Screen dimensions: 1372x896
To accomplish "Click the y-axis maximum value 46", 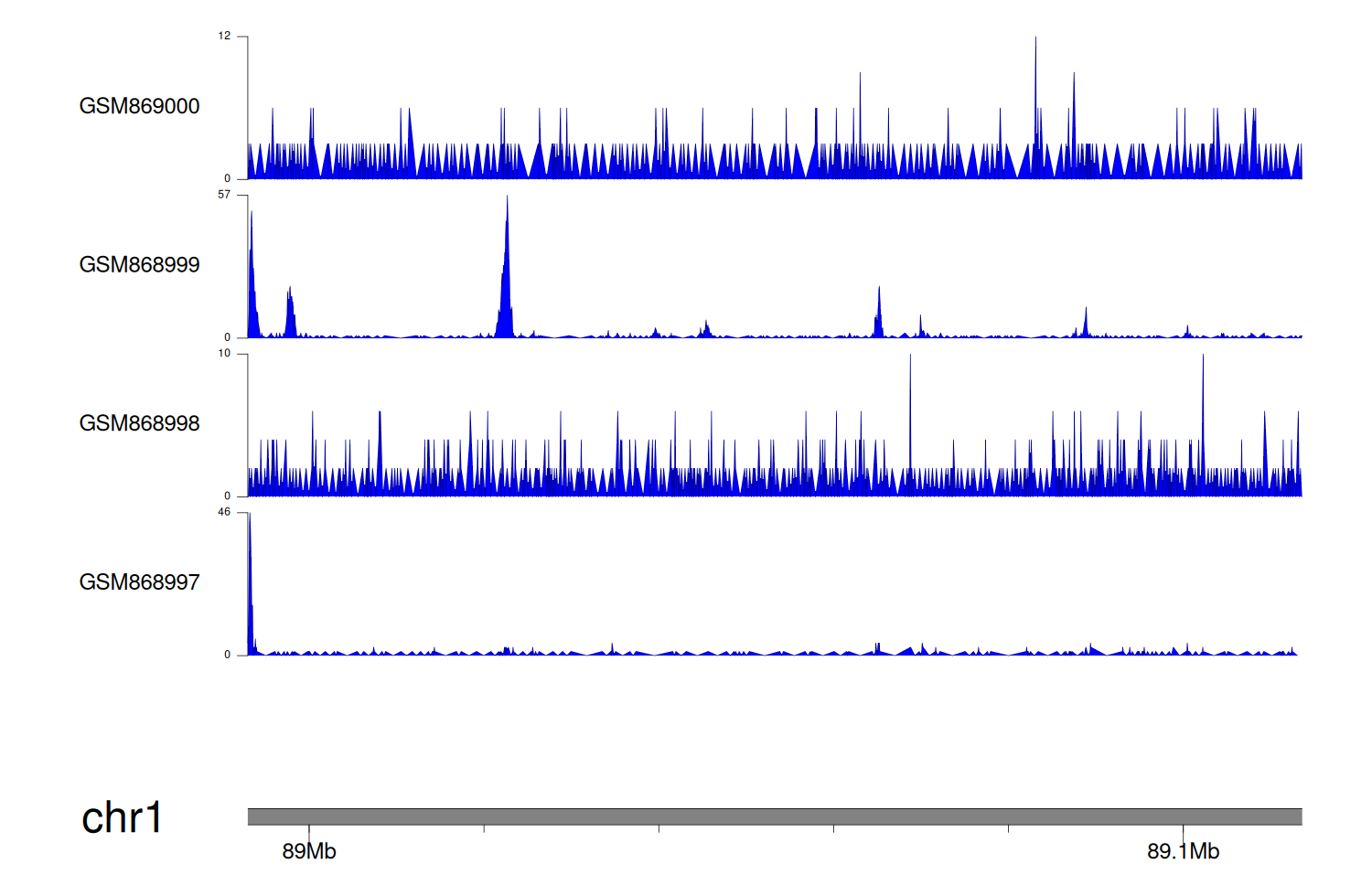I will coord(224,512).
